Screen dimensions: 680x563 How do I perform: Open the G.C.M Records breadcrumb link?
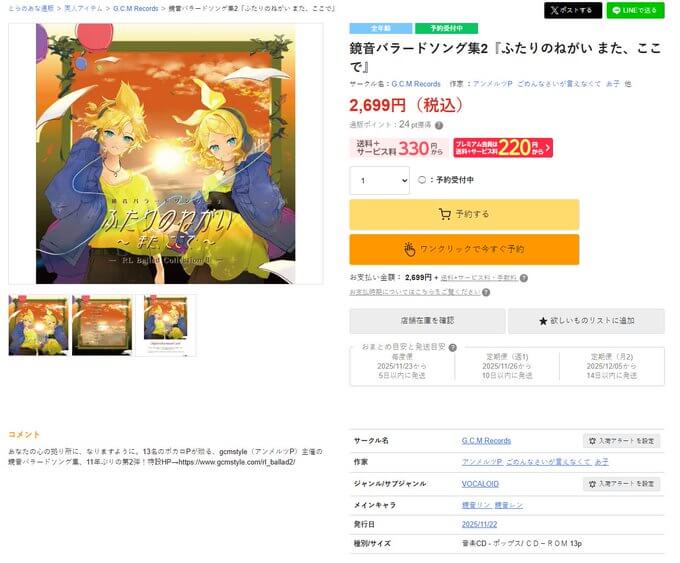(x=136, y=9)
